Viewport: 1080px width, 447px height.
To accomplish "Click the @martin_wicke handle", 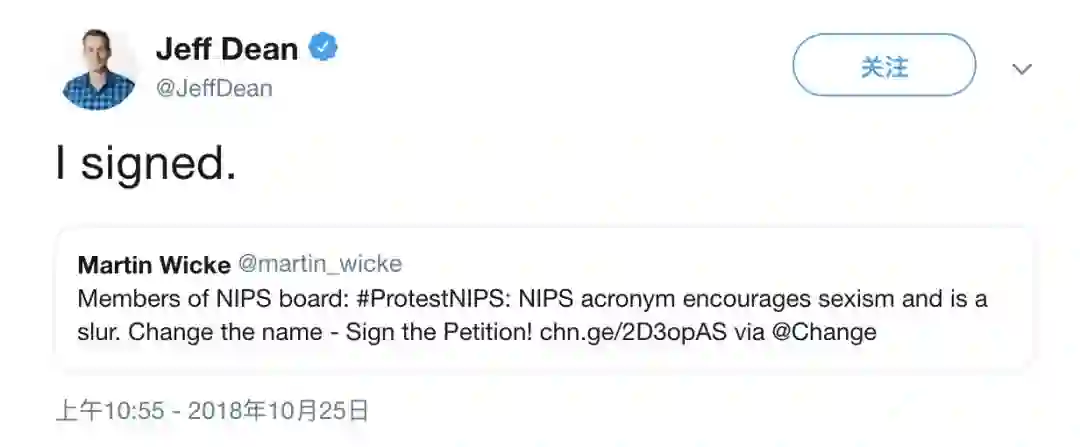I will (x=319, y=265).
